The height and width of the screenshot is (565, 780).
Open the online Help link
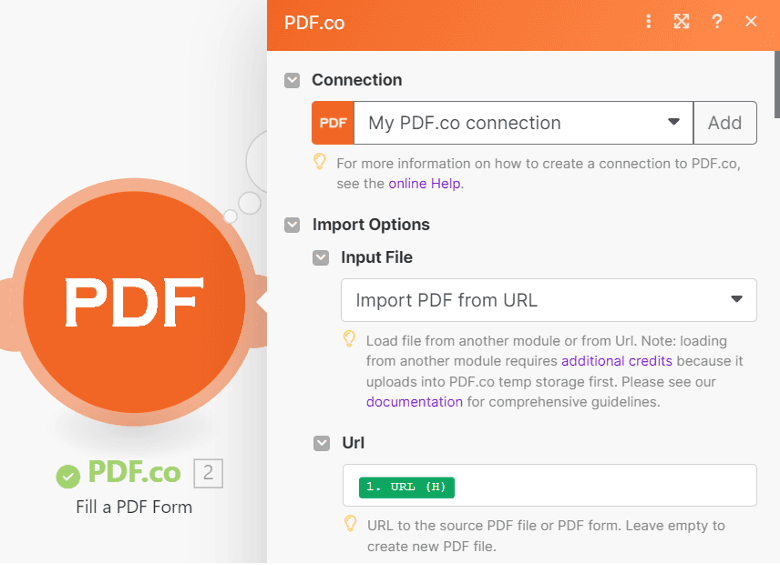(424, 184)
